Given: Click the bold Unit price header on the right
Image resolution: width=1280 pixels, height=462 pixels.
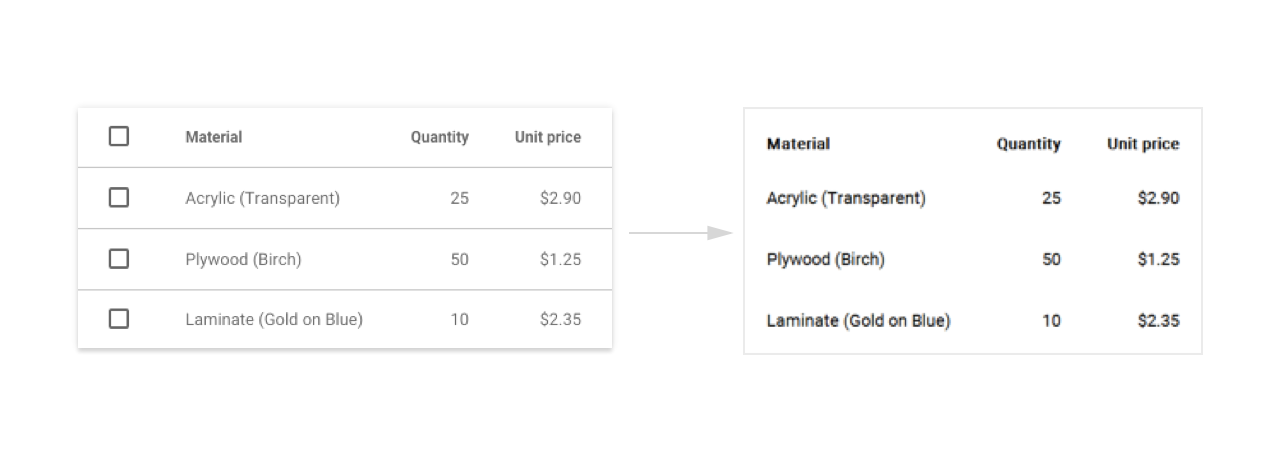Looking at the screenshot, I should (1143, 144).
